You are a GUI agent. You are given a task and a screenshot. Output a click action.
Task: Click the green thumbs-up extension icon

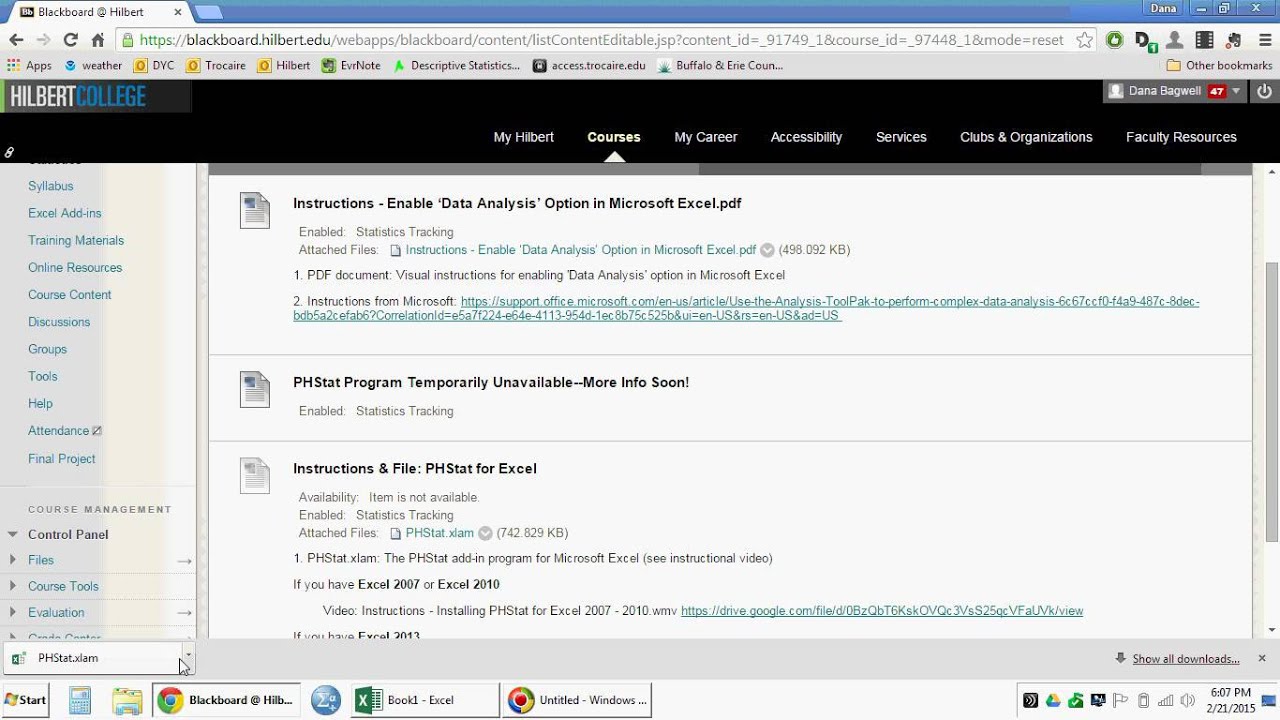coord(1114,40)
